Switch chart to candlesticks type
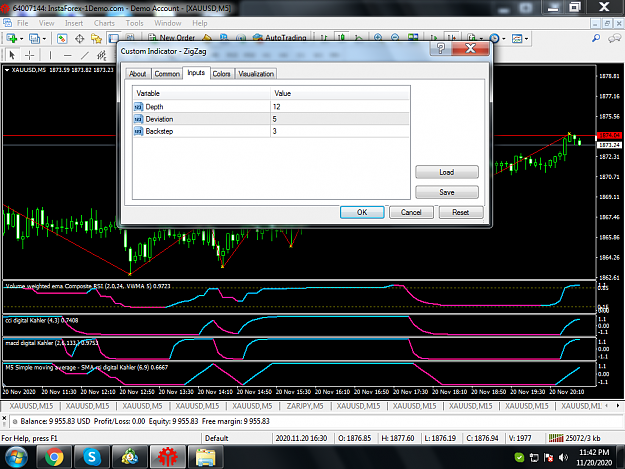Screen dimensions: 625x469 (x=342, y=38)
